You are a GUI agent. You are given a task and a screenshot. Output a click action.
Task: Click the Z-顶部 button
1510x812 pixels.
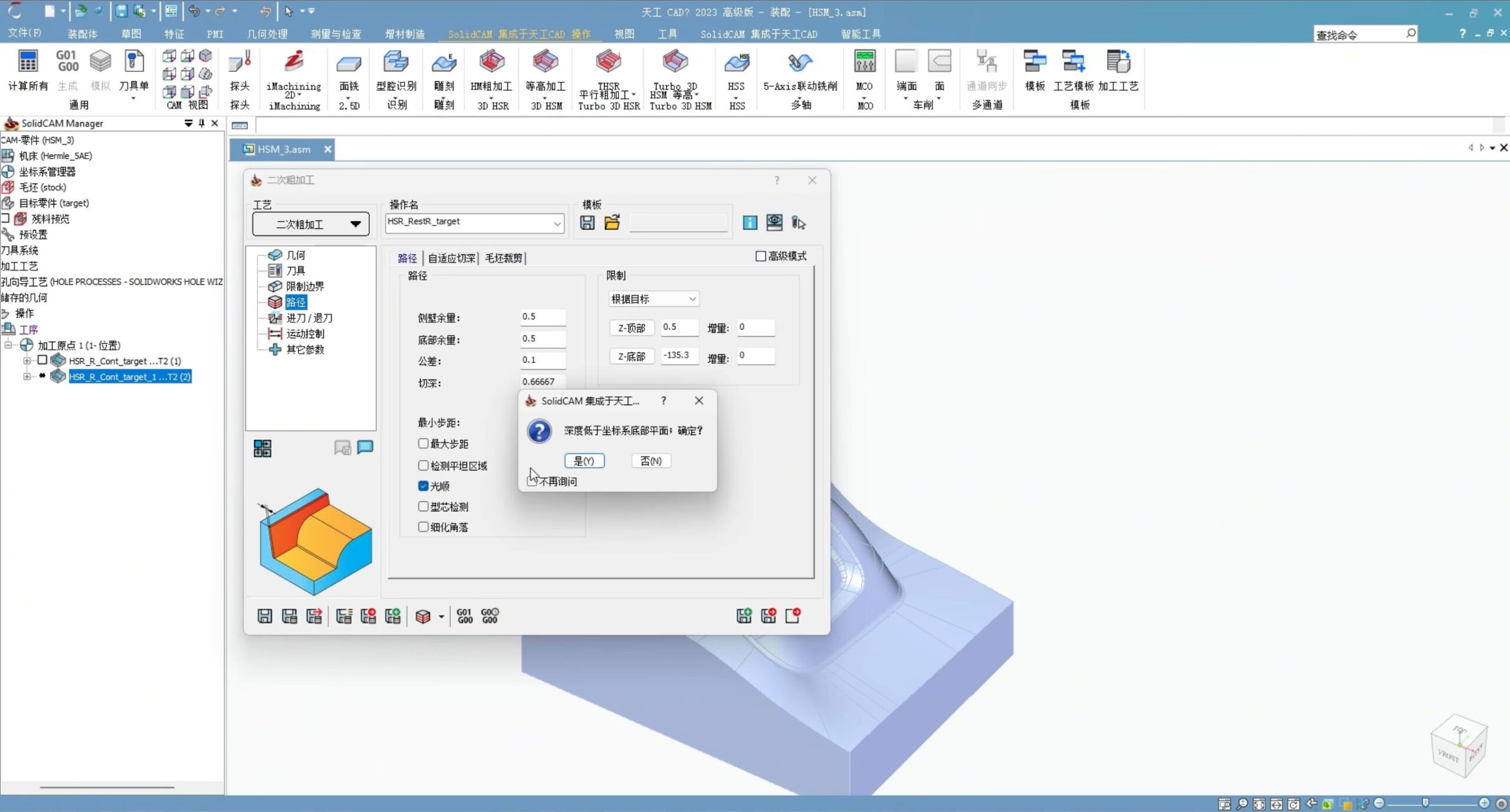click(631, 328)
